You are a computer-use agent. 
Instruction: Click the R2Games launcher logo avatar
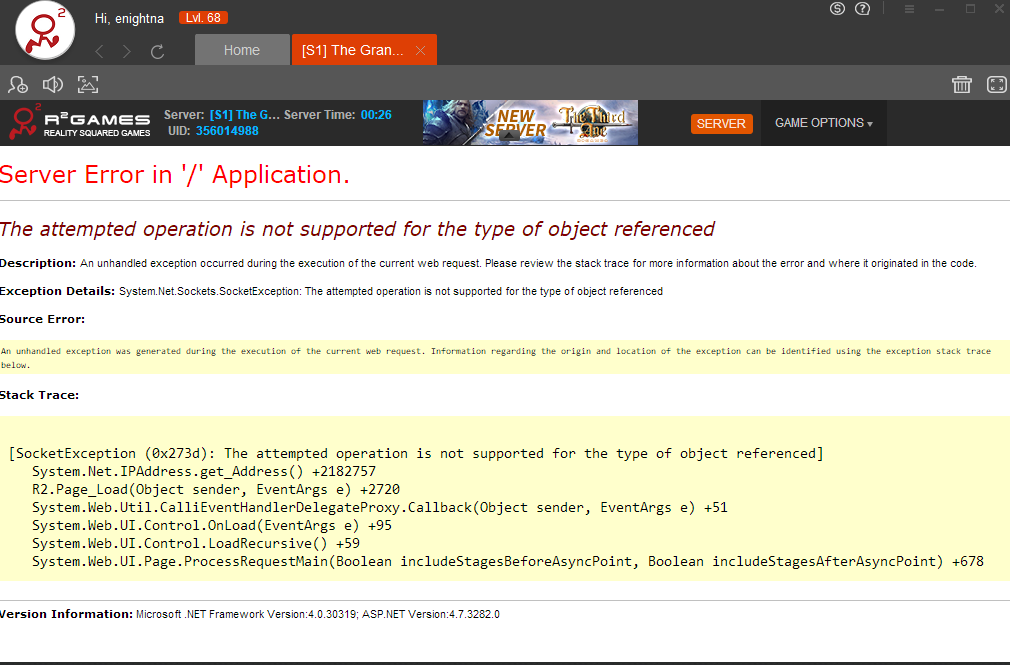[x=46, y=31]
